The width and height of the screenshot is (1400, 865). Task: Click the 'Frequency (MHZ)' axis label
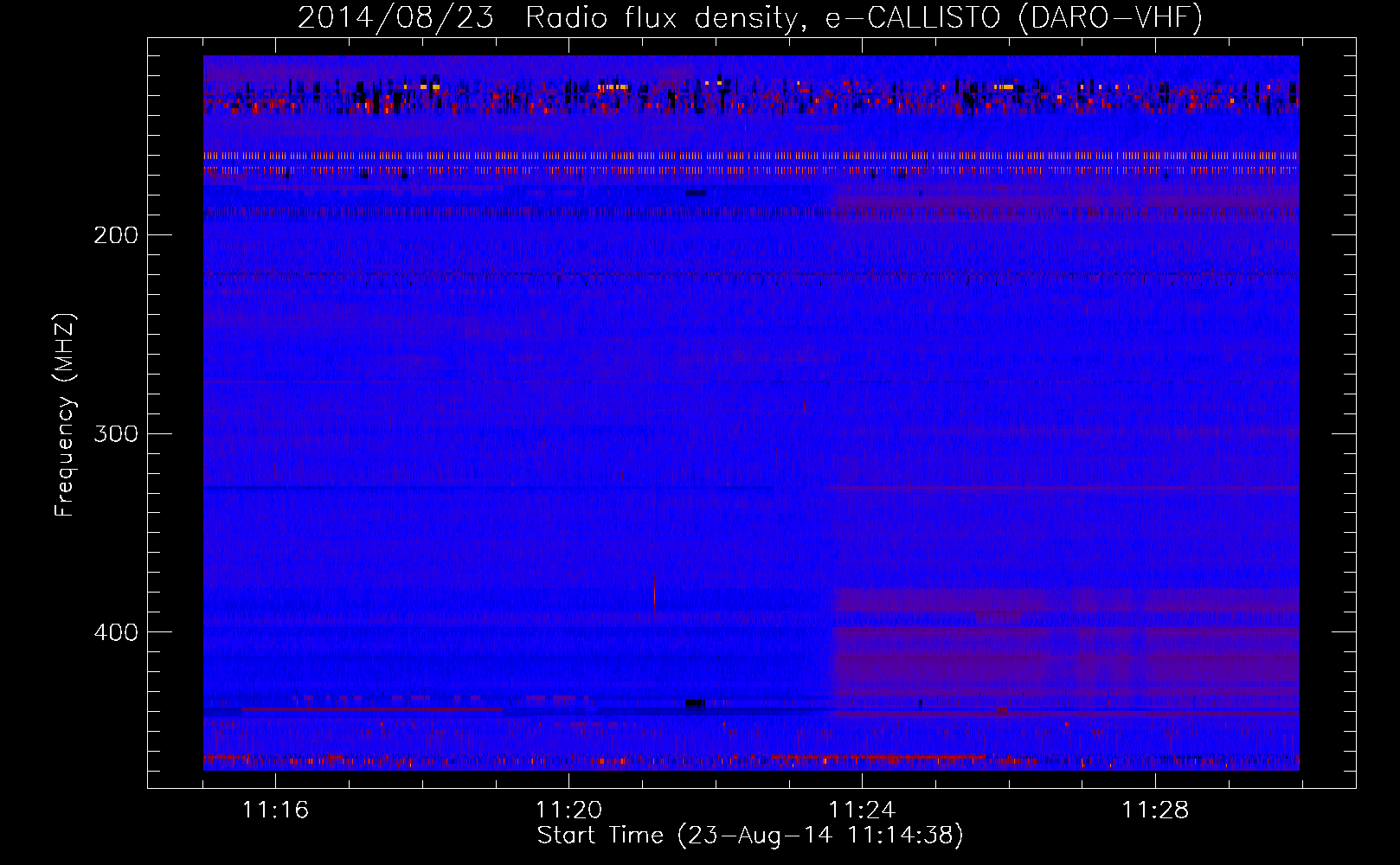pyautogui.click(x=66, y=414)
